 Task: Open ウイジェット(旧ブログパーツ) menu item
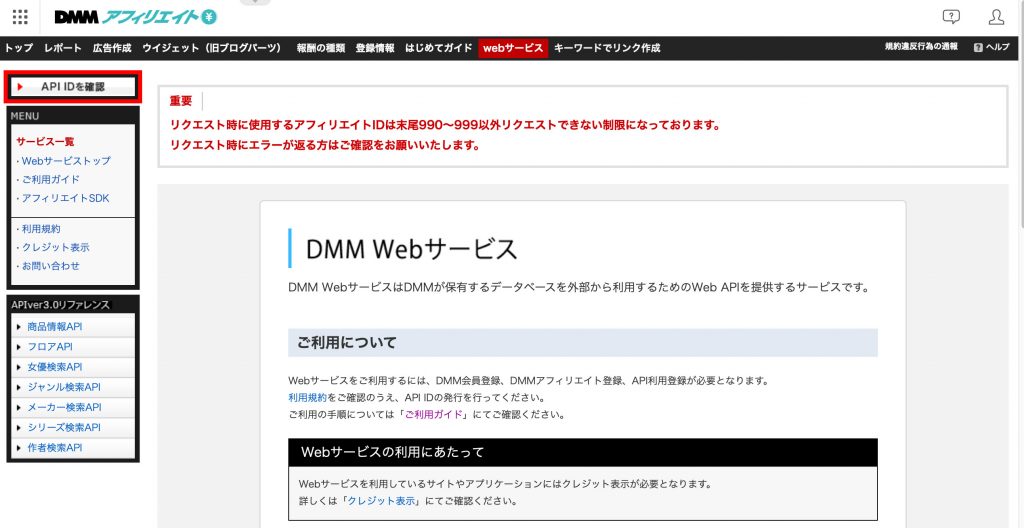[x=213, y=48]
